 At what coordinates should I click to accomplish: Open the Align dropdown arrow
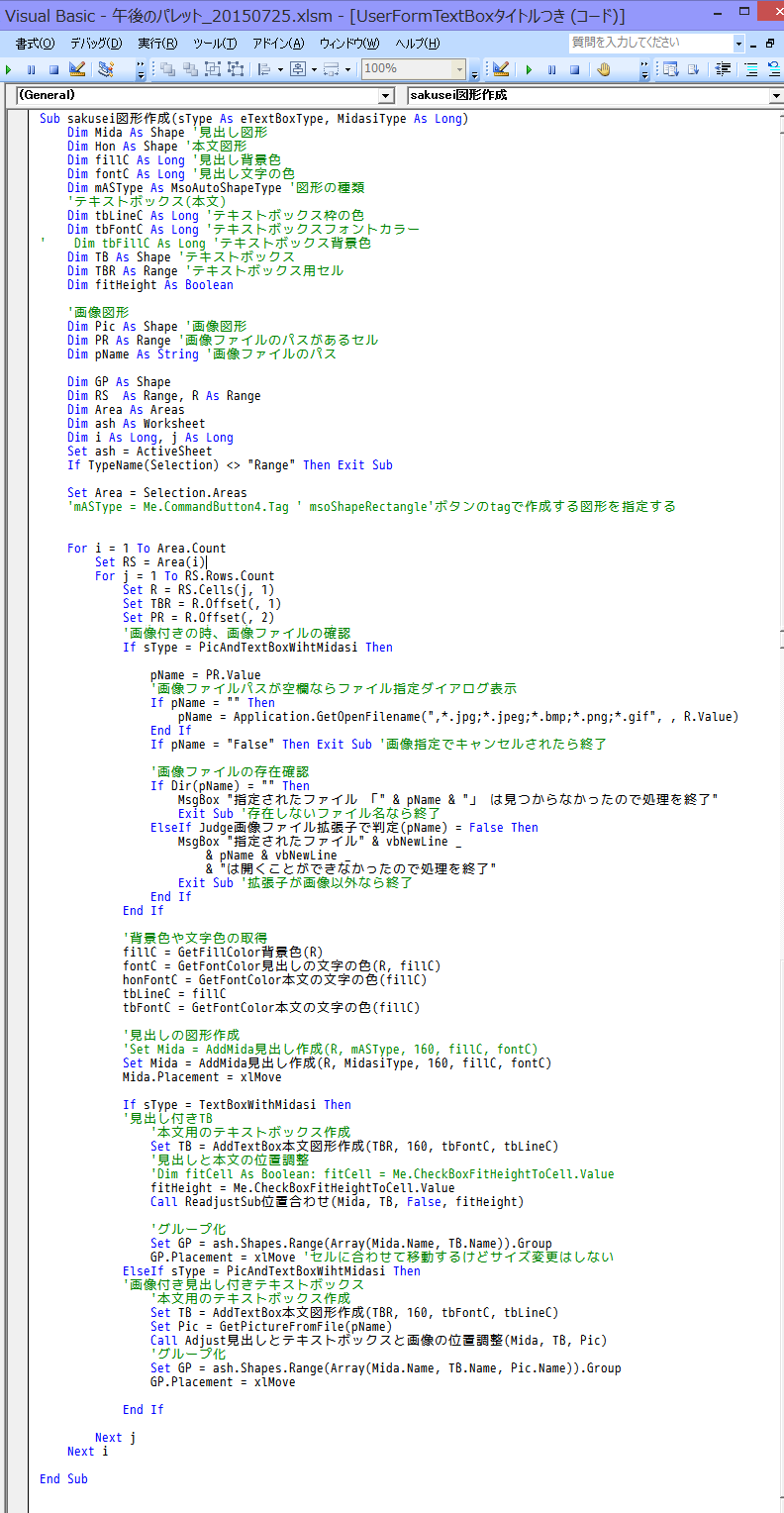click(x=279, y=69)
